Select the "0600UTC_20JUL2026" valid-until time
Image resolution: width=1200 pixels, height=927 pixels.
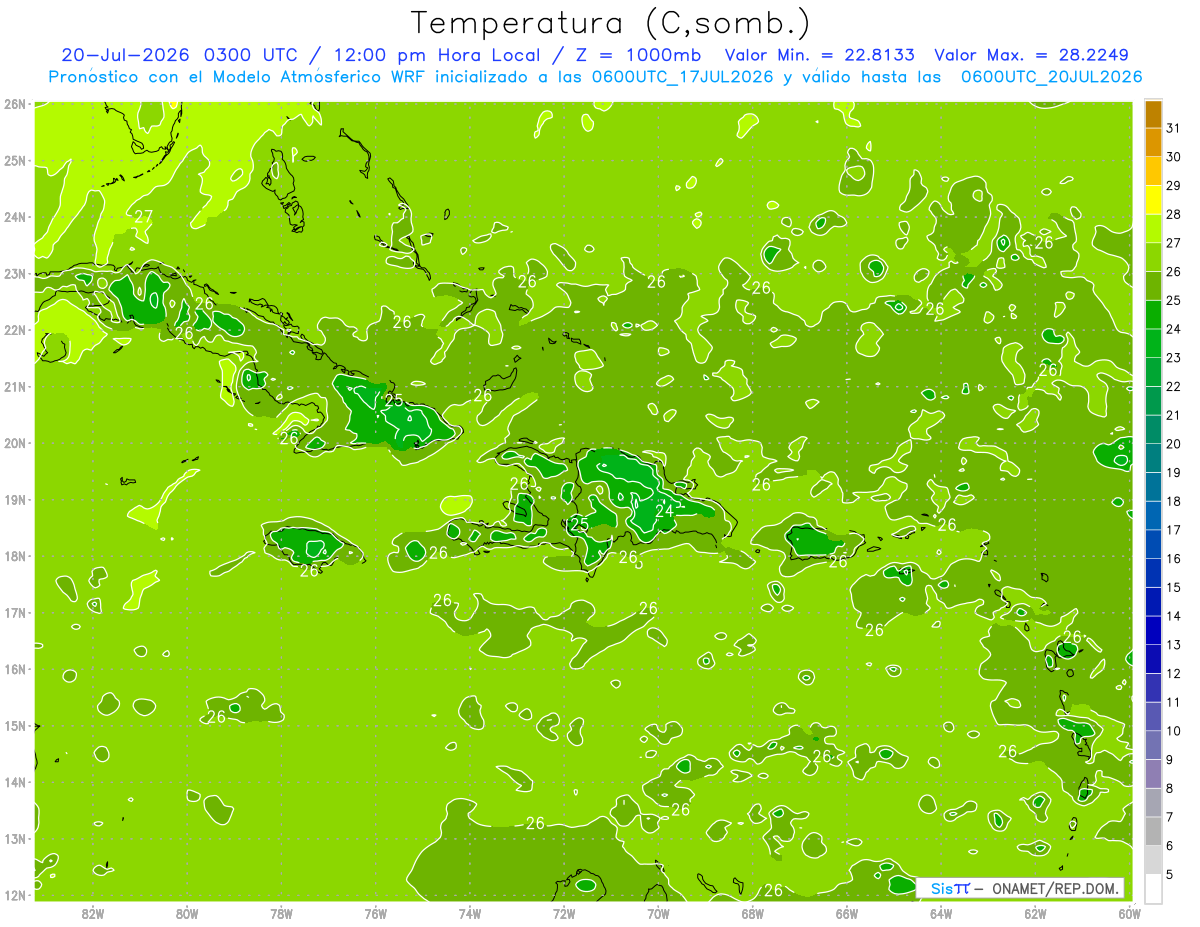point(1051,77)
